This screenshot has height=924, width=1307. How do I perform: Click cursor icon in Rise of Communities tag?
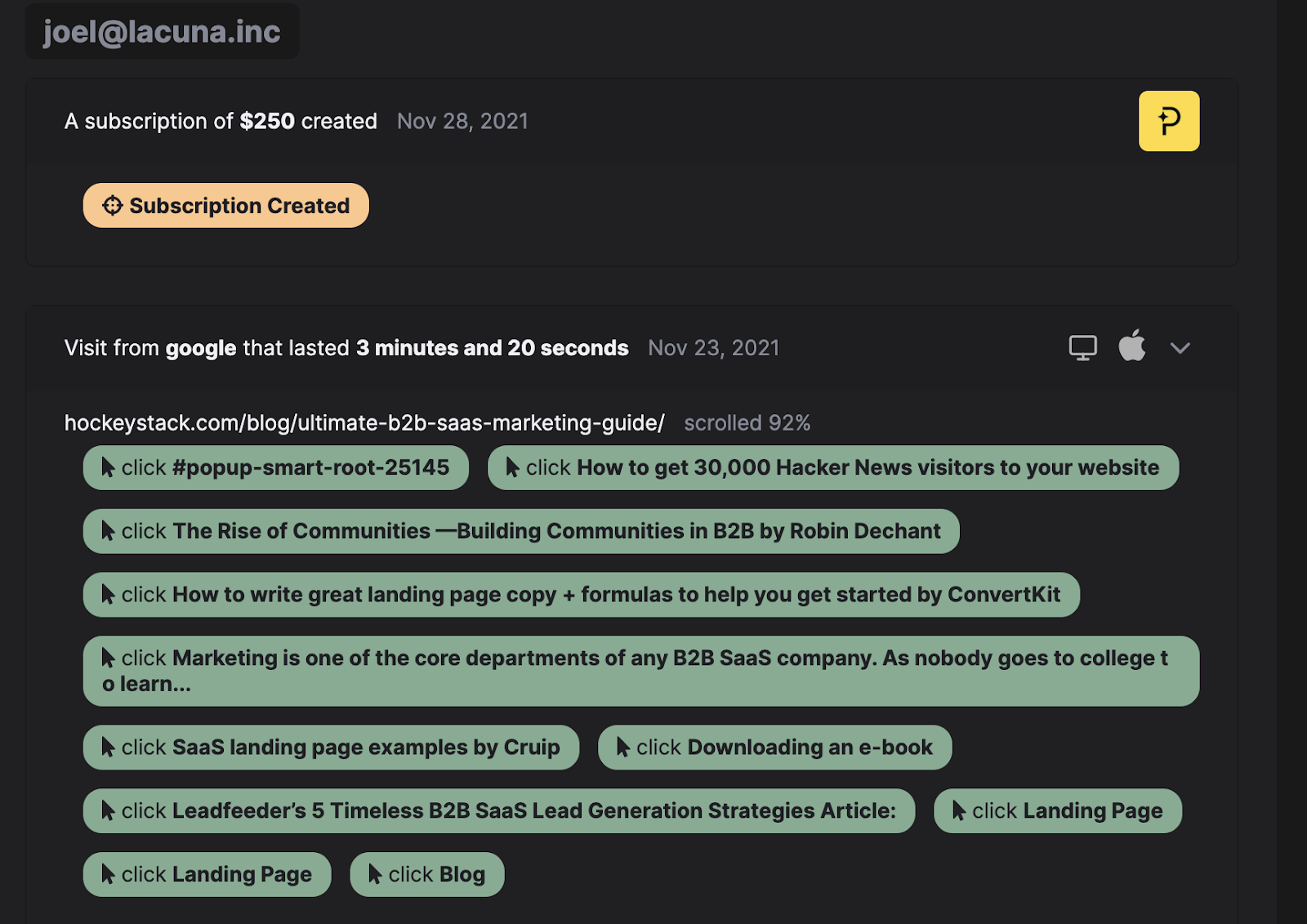pyautogui.click(x=108, y=531)
